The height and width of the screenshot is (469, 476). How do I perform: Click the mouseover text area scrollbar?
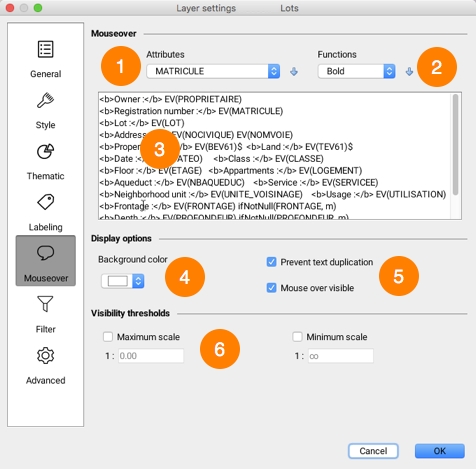455,145
